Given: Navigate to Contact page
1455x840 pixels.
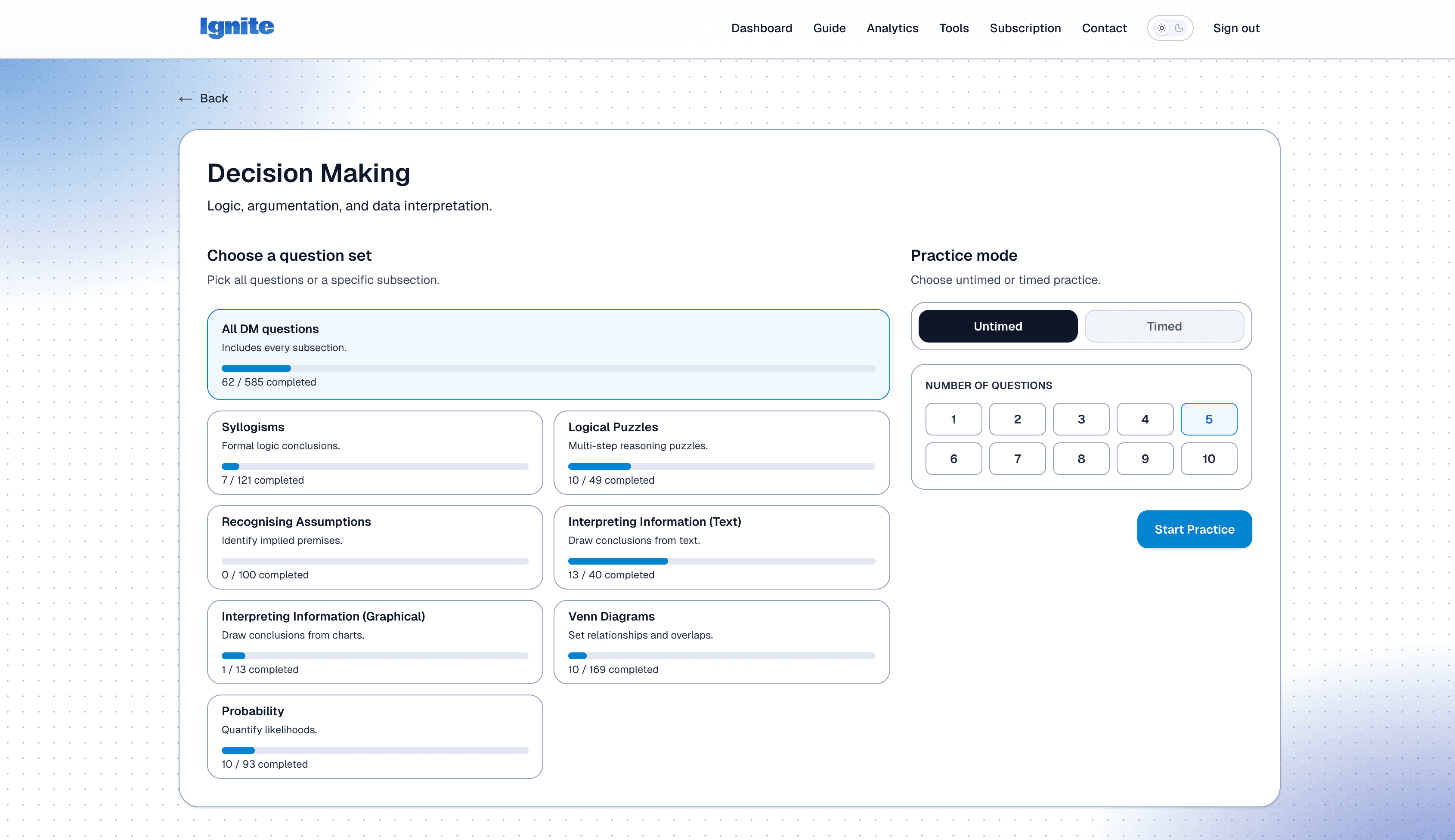Looking at the screenshot, I should [1104, 28].
